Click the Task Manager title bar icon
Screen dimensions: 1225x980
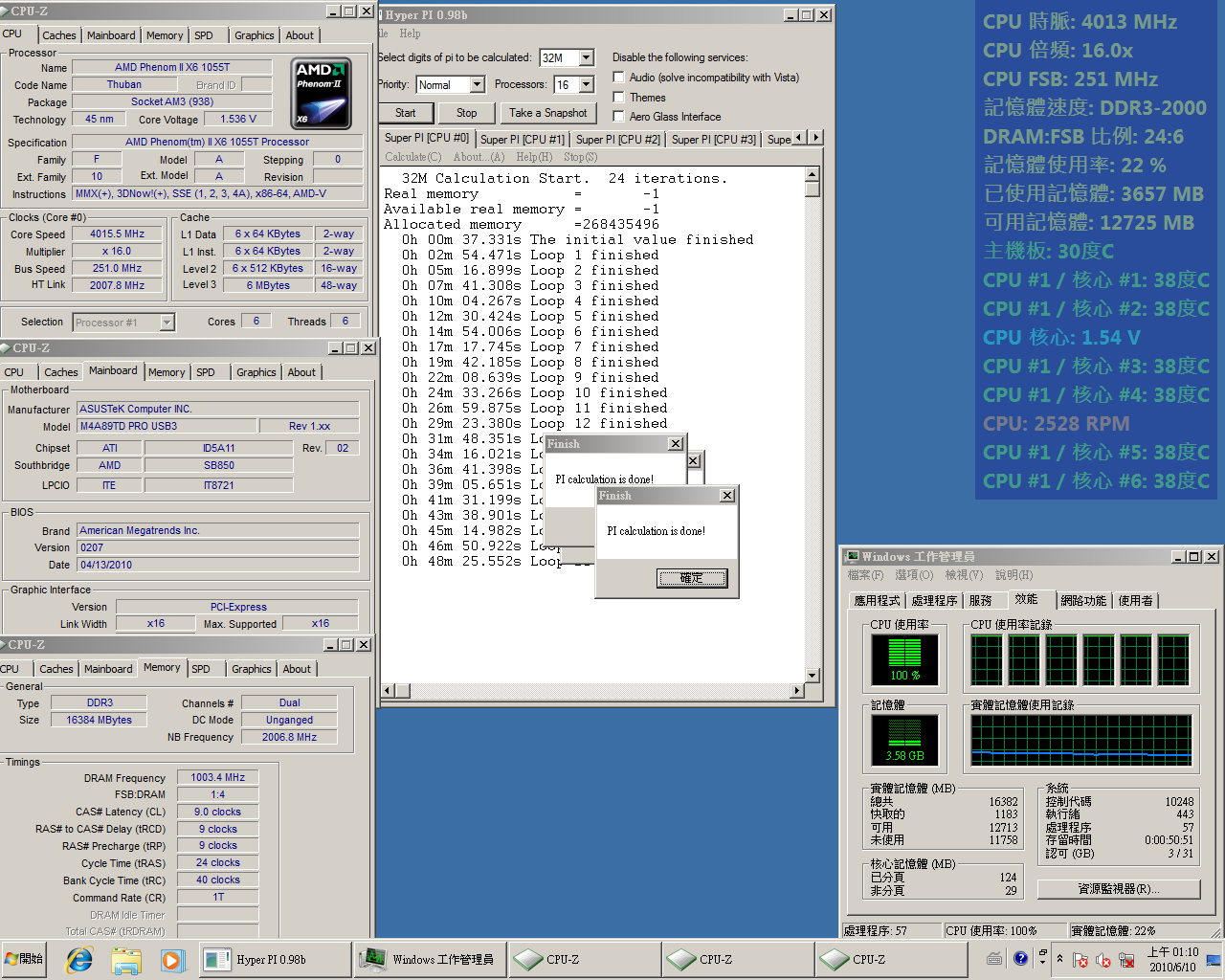click(852, 556)
